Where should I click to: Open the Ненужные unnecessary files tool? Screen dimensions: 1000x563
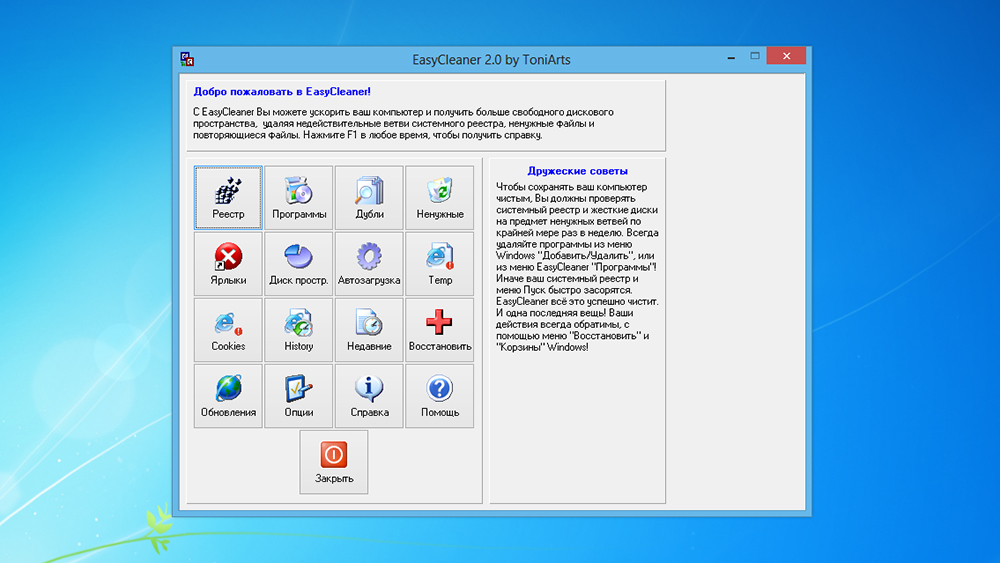[x=439, y=198]
